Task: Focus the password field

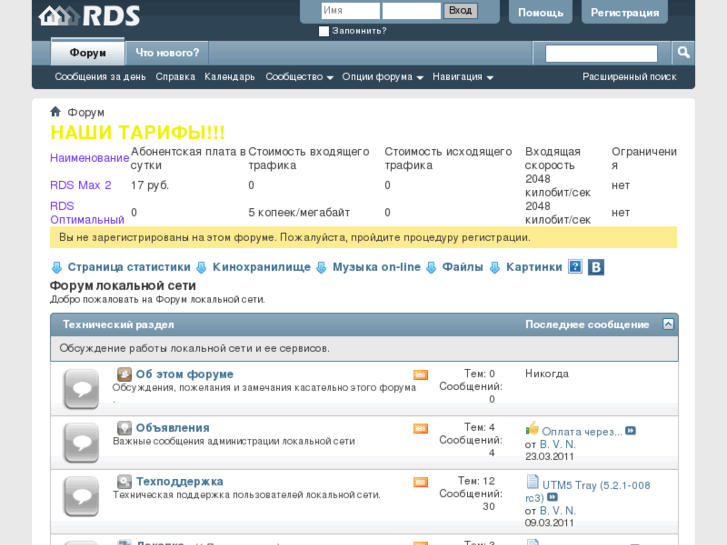Action: tap(411, 11)
